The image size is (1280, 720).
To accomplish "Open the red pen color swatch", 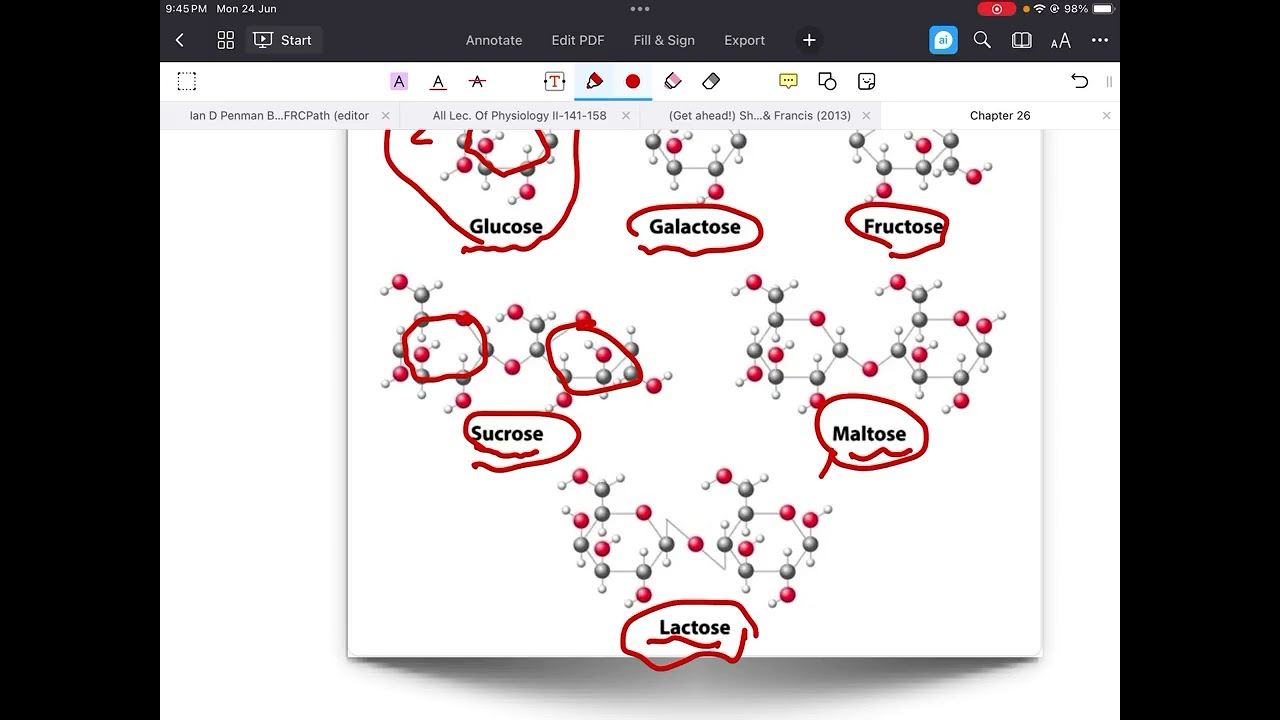I will tap(633, 81).
